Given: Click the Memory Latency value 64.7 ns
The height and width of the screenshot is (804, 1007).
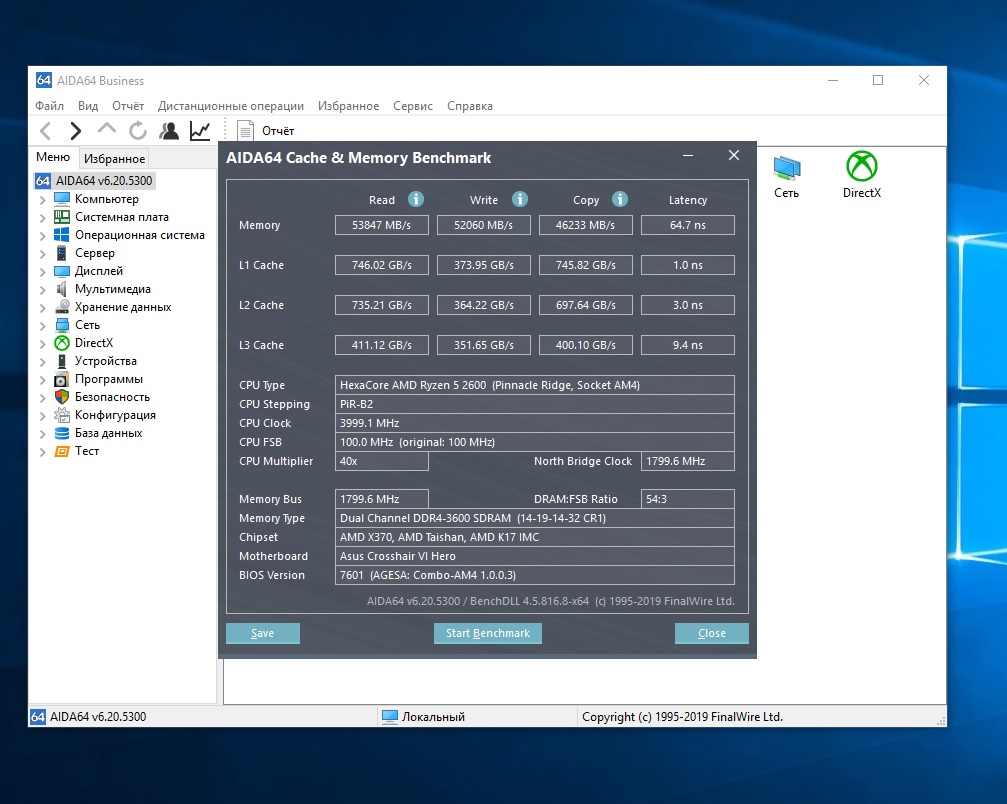Looking at the screenshot, I should pyautogui.click(x=688, y=225).
